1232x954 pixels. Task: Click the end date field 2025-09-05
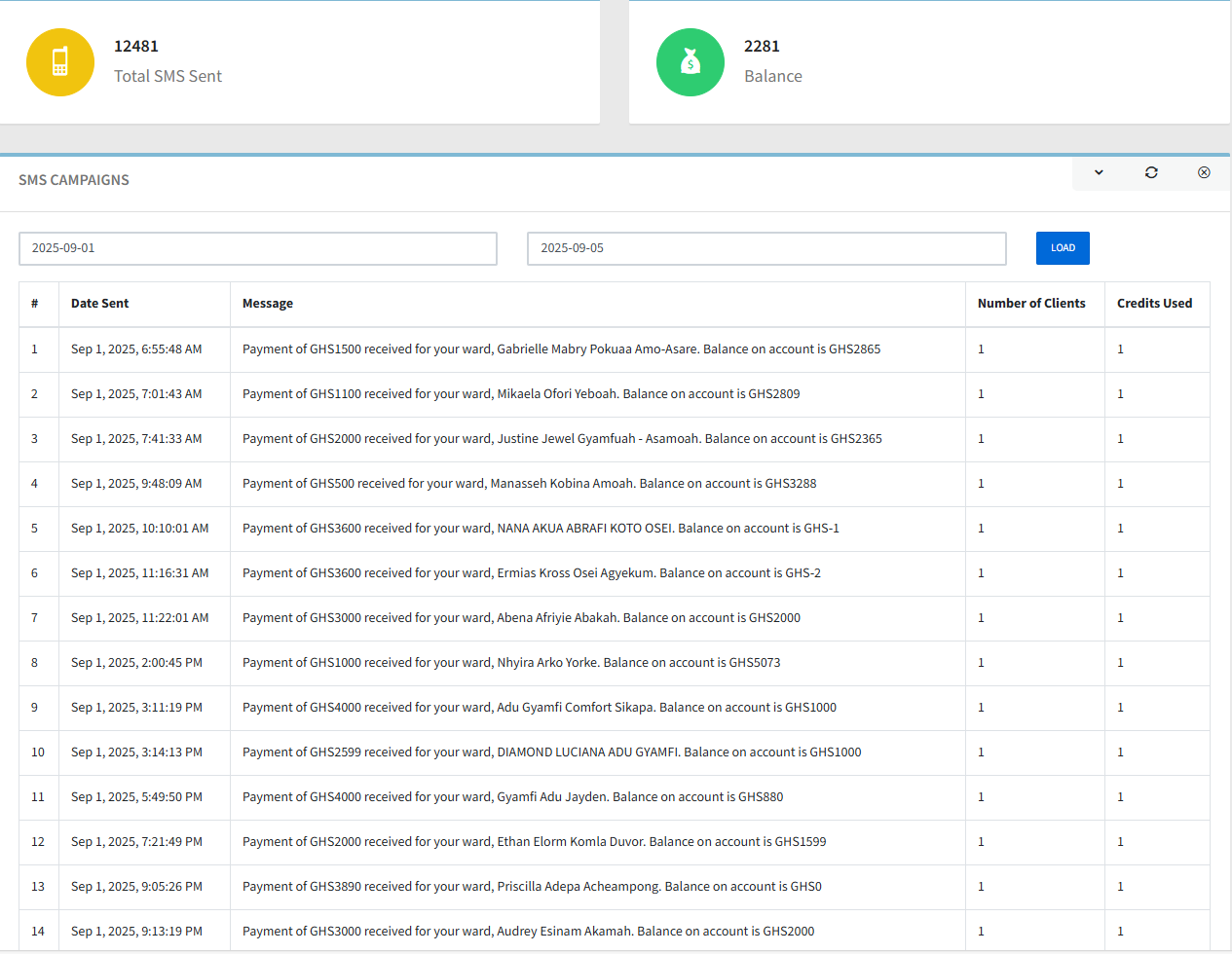[766, 248]
